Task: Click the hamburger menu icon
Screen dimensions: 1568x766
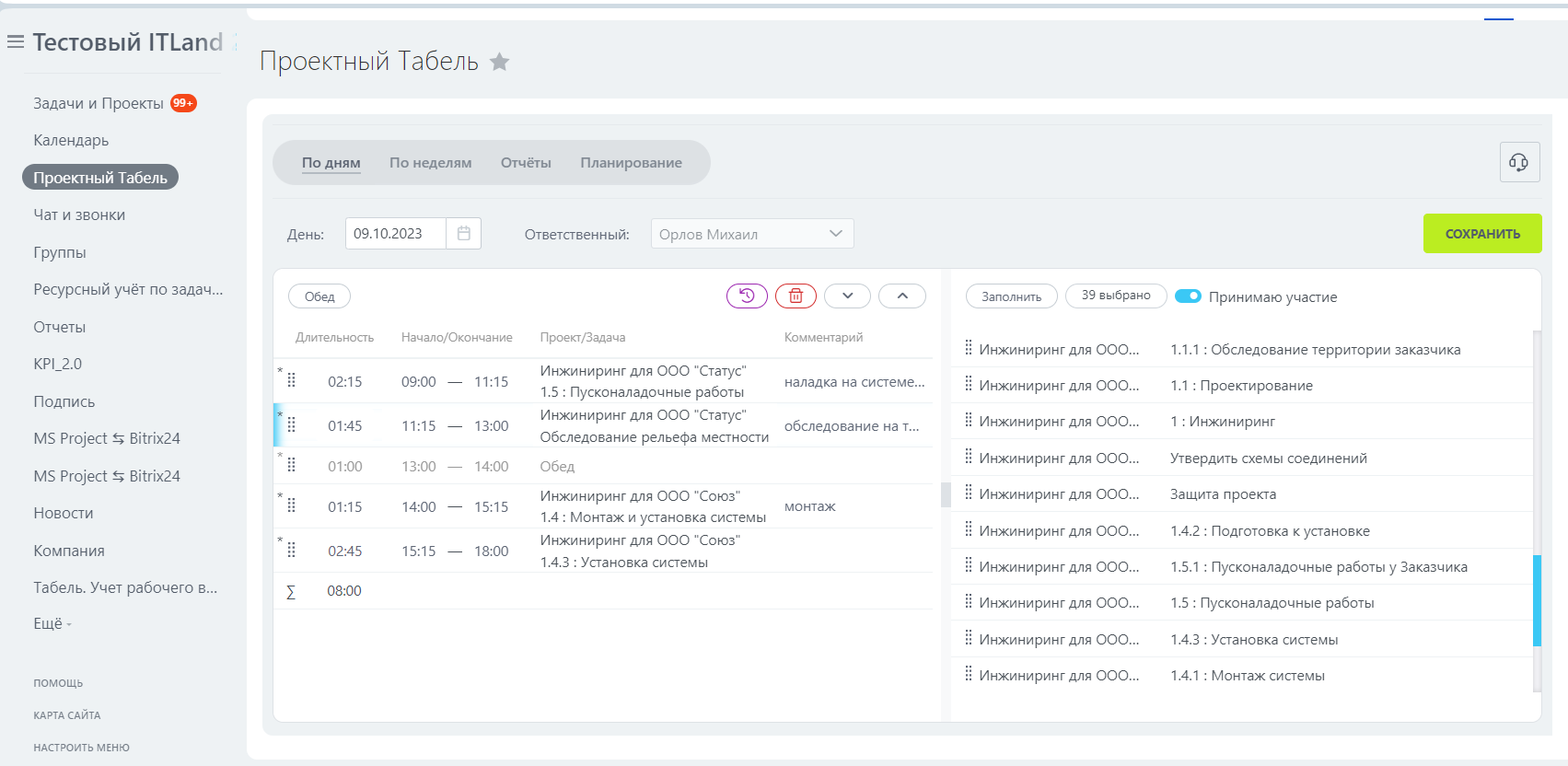Action: [x=16, y=42]
